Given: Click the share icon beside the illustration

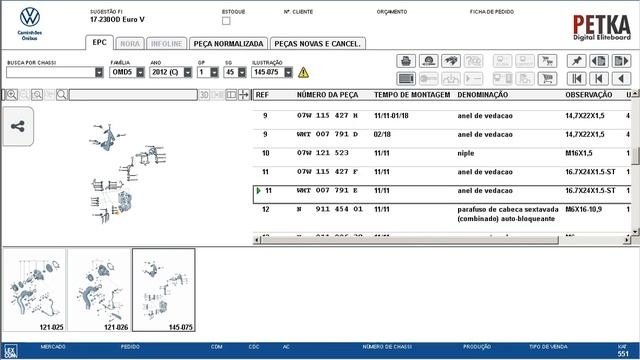Looking at the screenshot, I should 18,126.
